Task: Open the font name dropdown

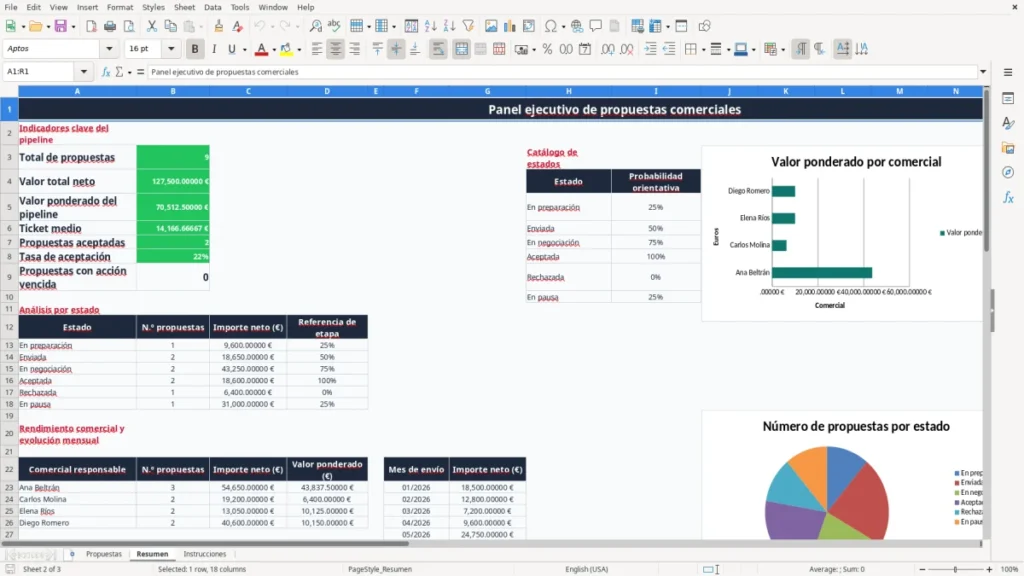Action: tap(109, 48)
